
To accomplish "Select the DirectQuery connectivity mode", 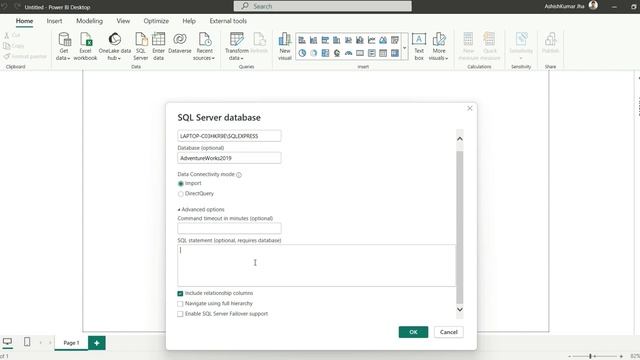I will click(180, 194).
